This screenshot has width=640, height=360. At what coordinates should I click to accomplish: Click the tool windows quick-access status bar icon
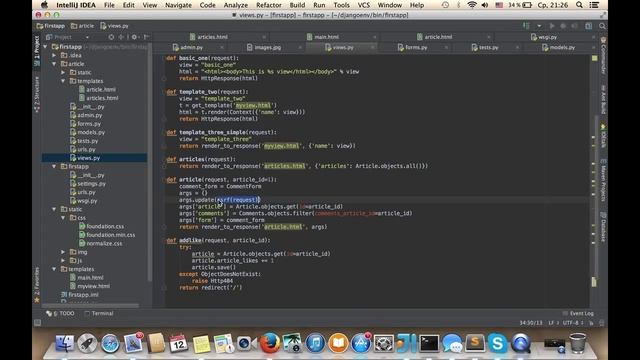pos(37,323)
